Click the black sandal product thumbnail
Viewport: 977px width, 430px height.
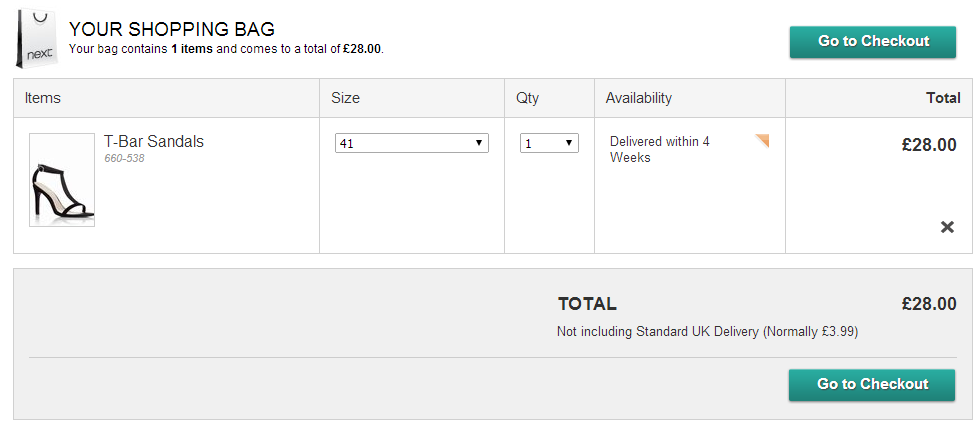62,180
